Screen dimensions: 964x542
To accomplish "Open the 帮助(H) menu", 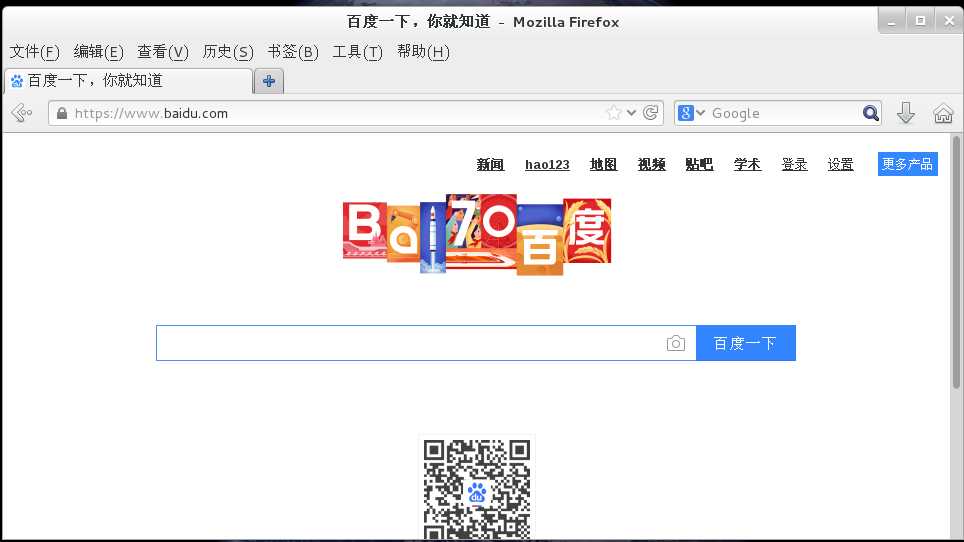I will [423, 52].
